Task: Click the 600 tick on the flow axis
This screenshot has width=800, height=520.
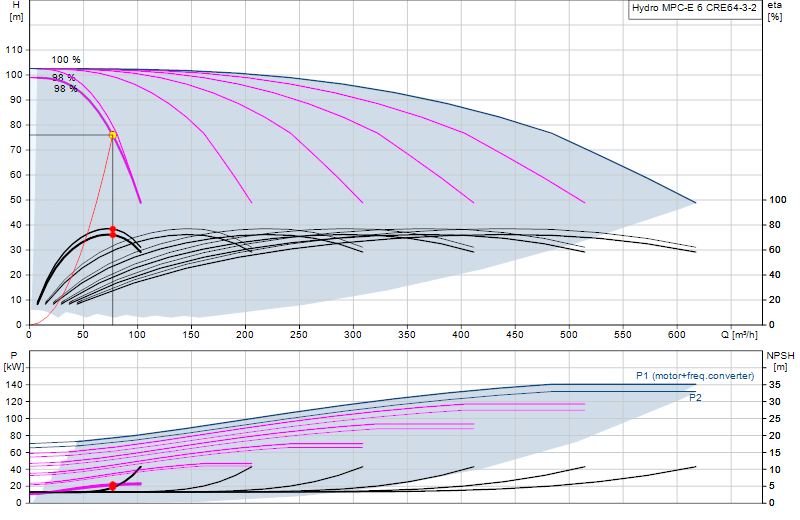Action: pos(677,335)
